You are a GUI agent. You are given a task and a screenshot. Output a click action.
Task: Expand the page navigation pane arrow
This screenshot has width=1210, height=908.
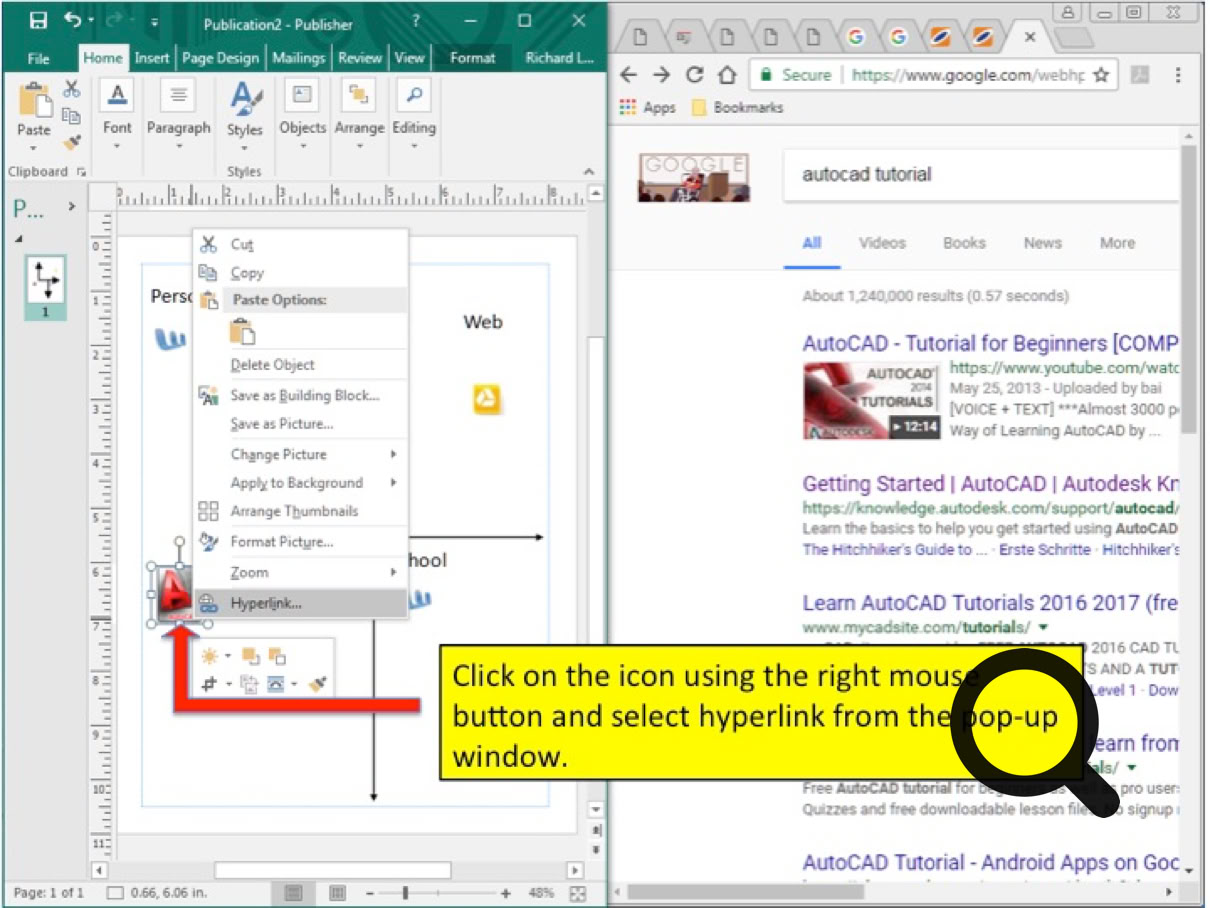71,207
